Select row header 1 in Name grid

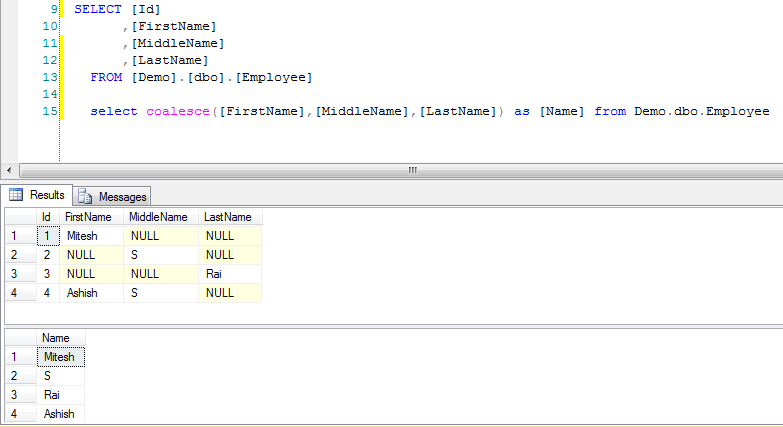click(x=20, y=357)
